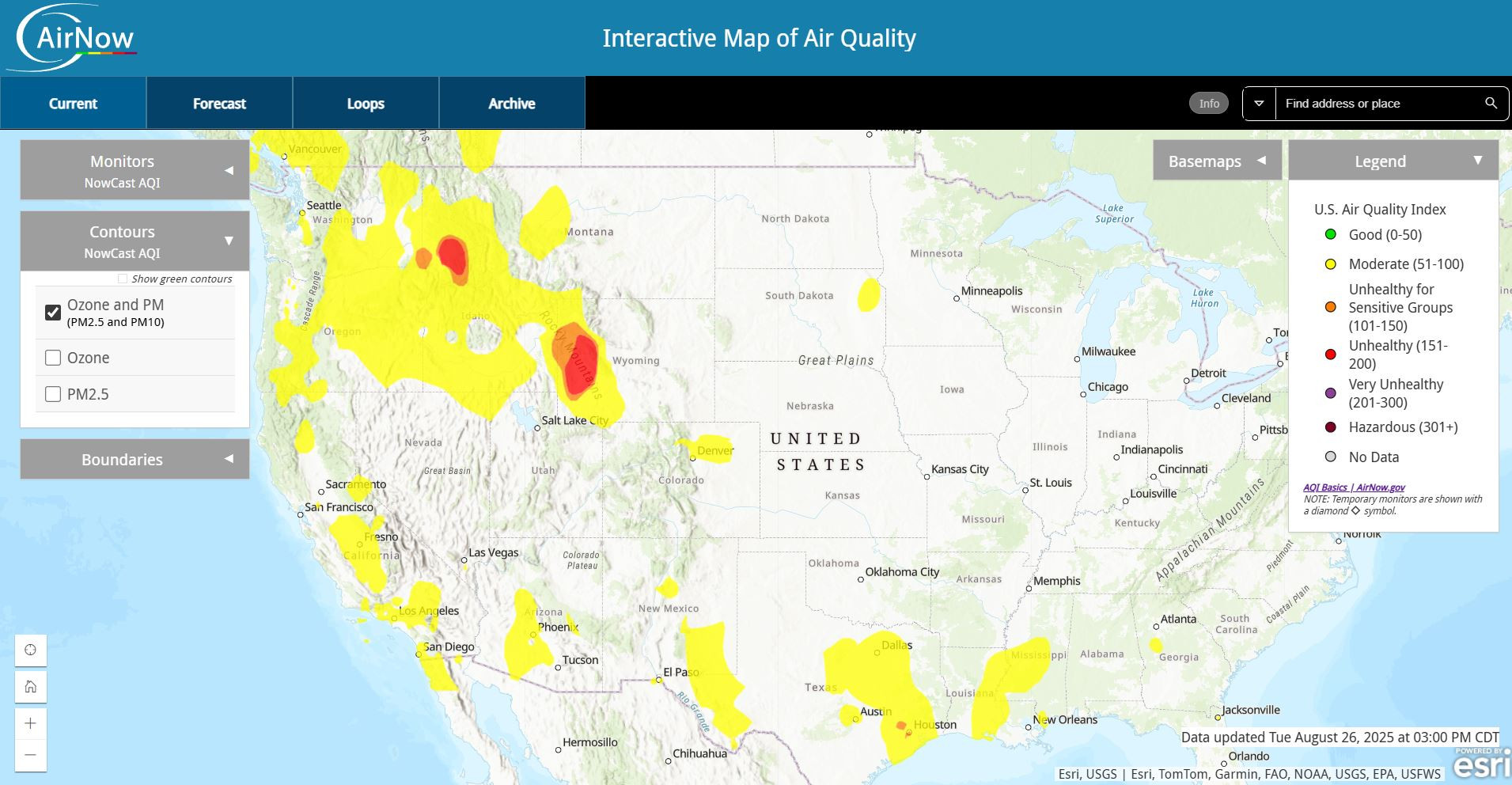
Task: Collapse the Contours NowCast AQI panel
Action: (135, 241)
